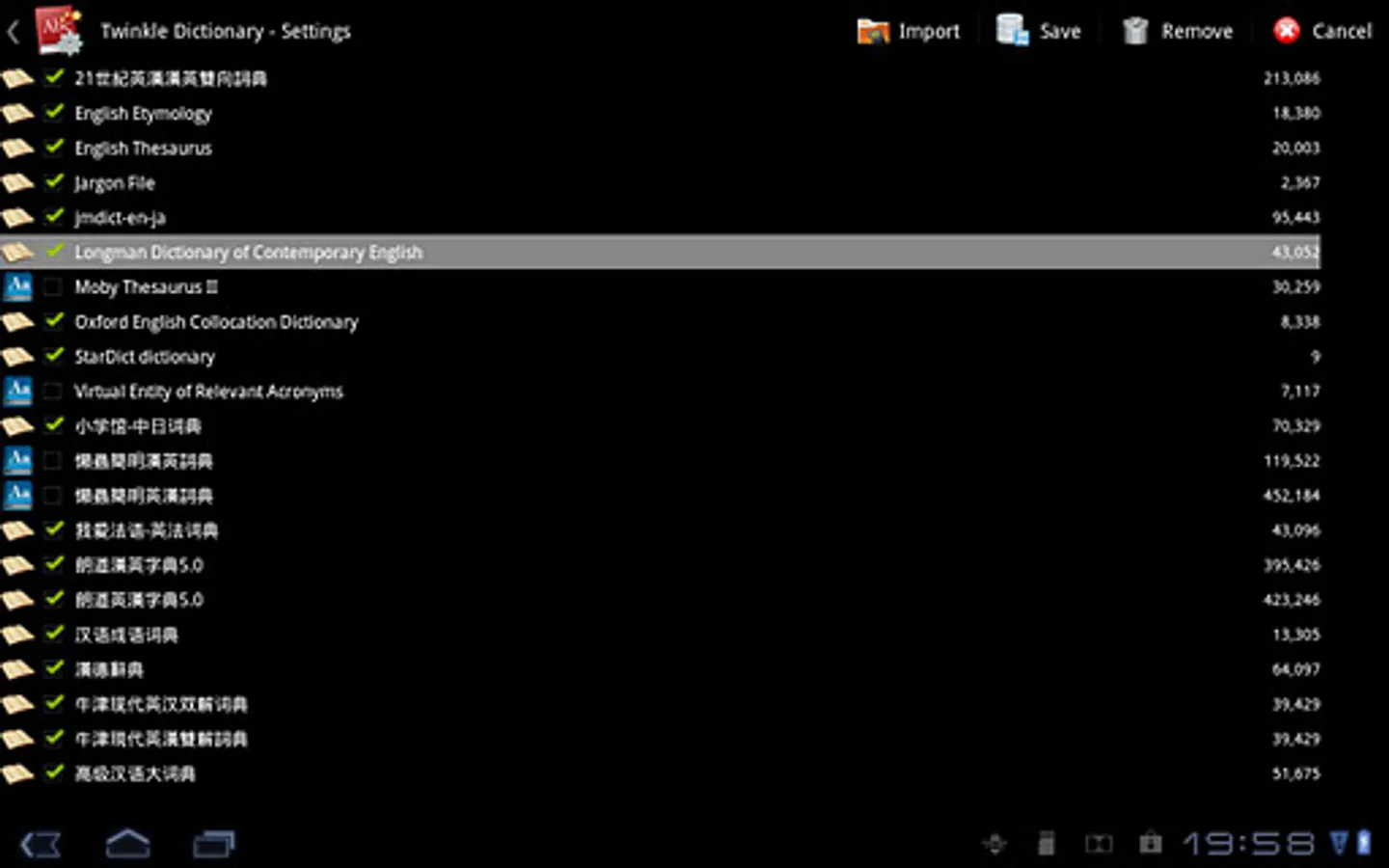
Task: Select the 'Jargon File' entry name
Action: pos(114,183)
